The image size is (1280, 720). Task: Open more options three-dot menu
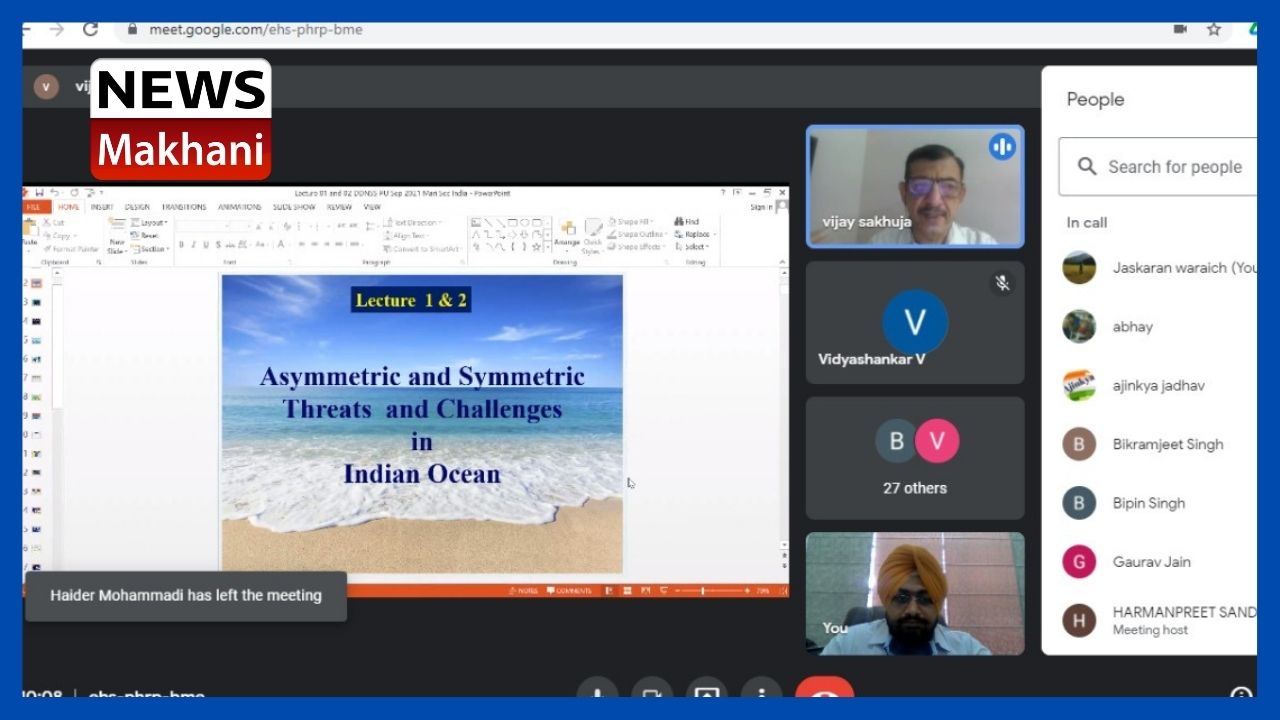pos(762,691)
